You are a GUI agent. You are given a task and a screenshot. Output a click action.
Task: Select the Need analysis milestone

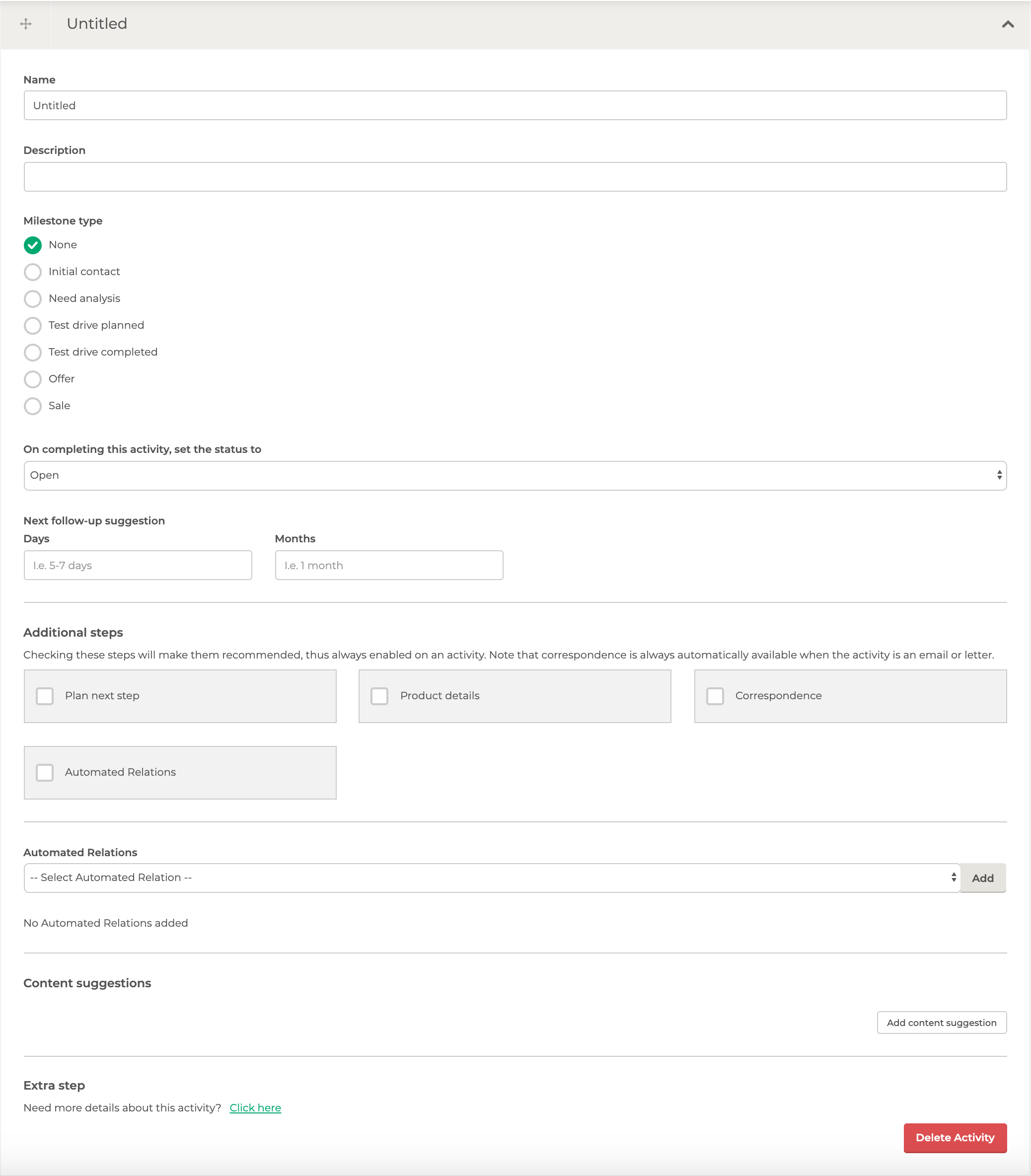pos(33,298)
